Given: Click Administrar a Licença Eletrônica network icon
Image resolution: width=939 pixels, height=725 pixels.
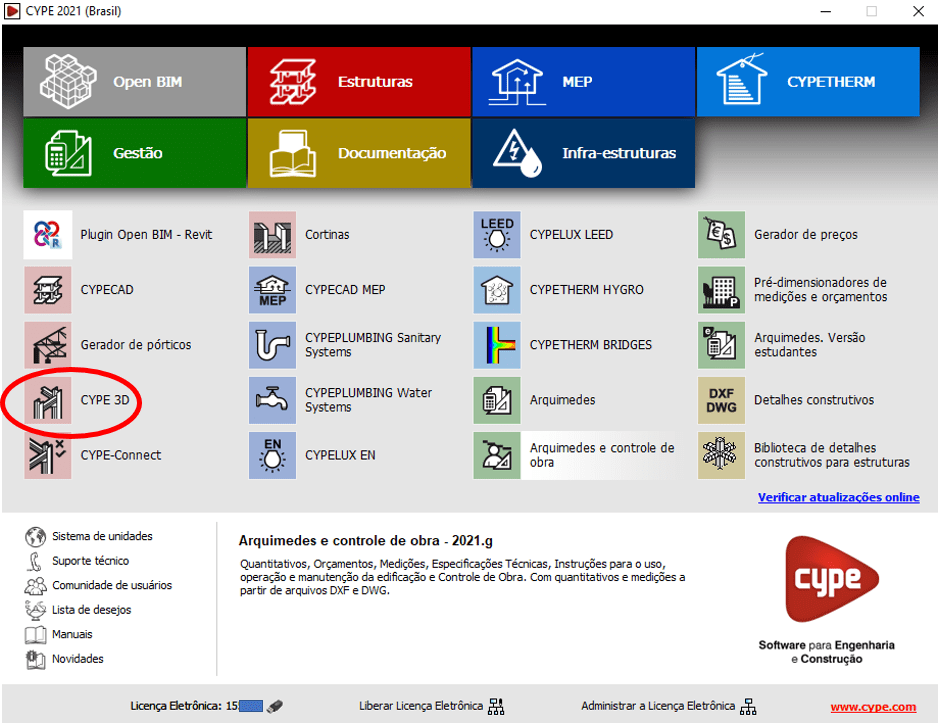Looking at the screenshot, I should (x=748, y=706).
